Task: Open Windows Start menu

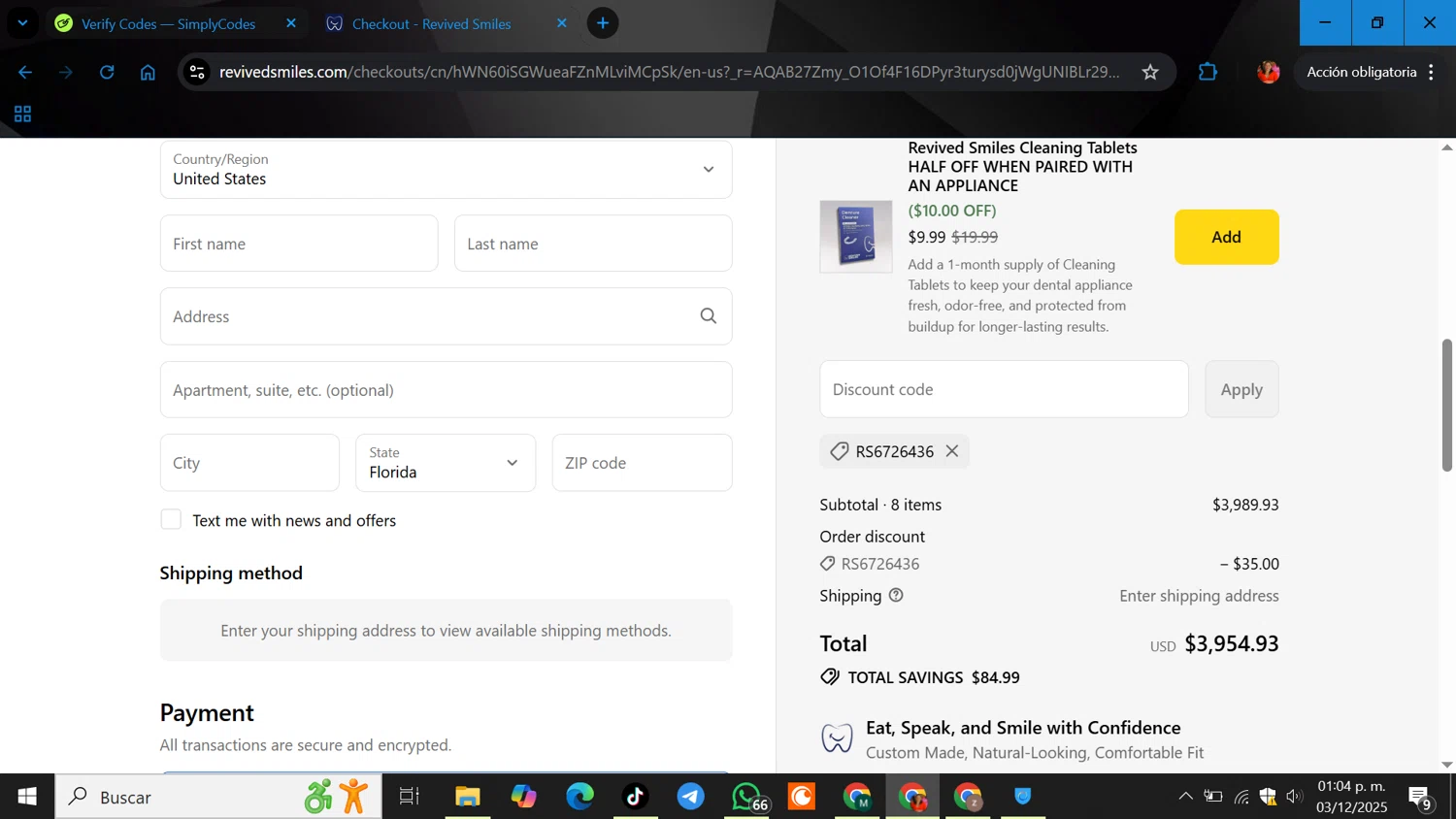Action: click(x=27, y=797)
